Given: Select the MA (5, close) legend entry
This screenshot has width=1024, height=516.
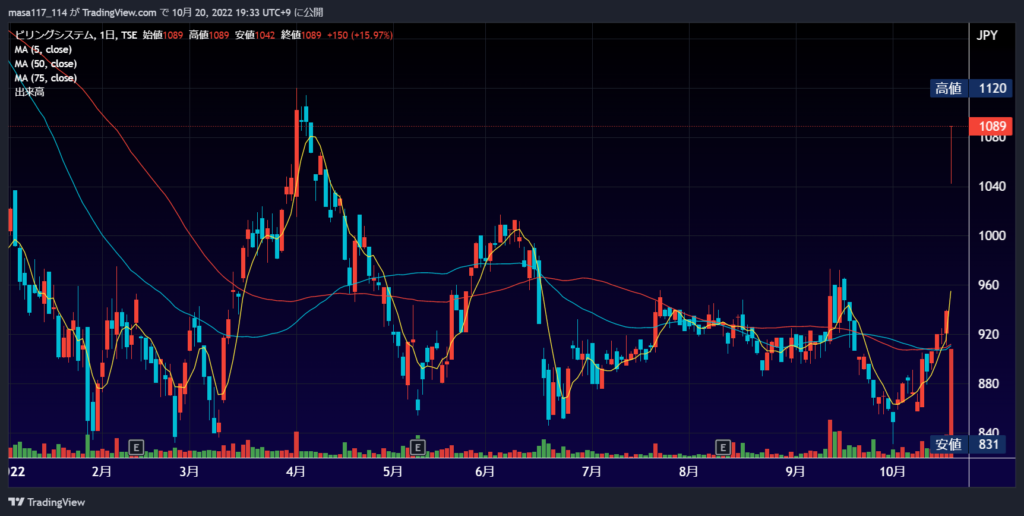Looking at the screenshot, I should [43, 50].
